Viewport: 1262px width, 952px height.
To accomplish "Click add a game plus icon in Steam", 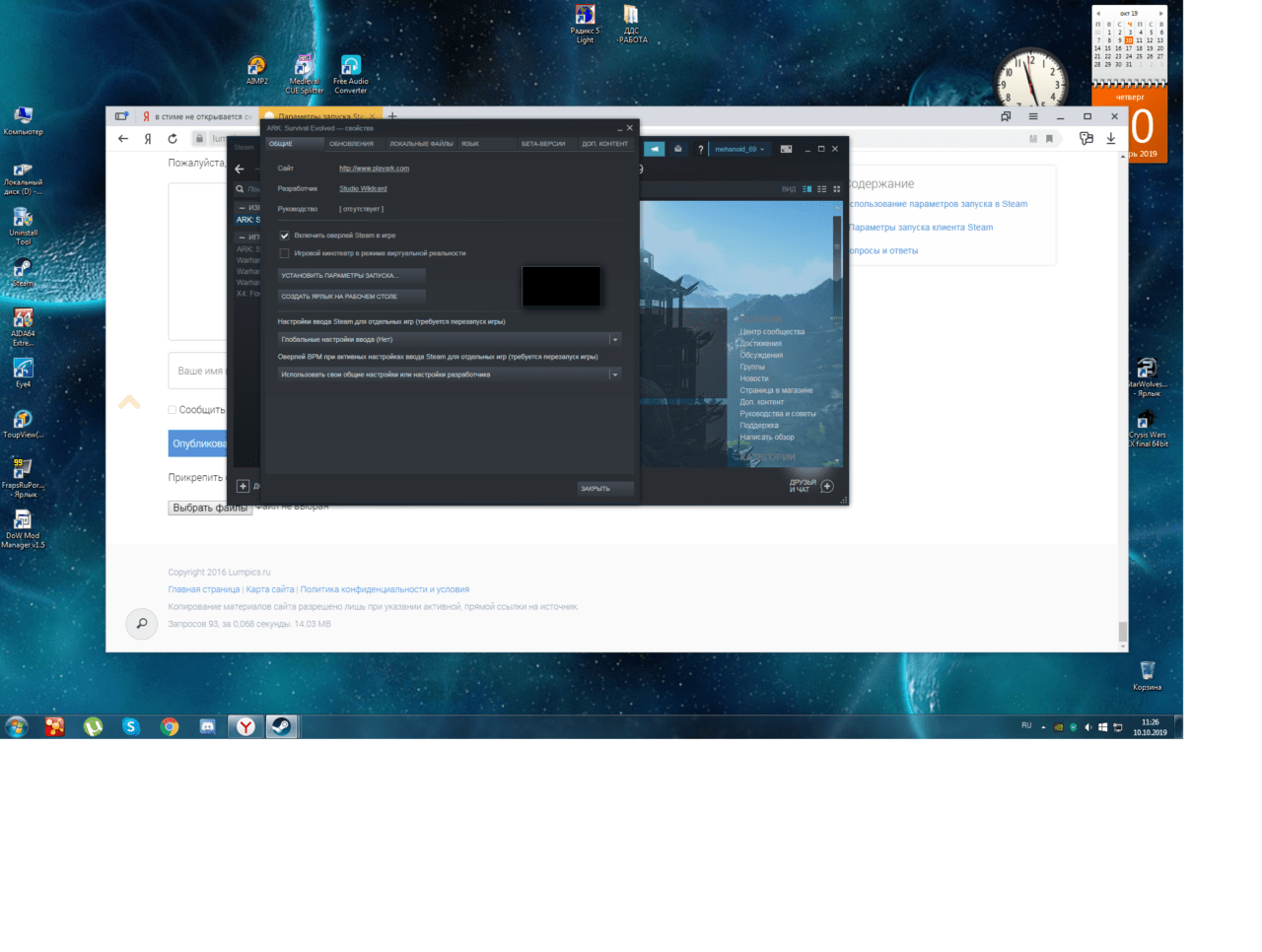I will click(244, 486).
